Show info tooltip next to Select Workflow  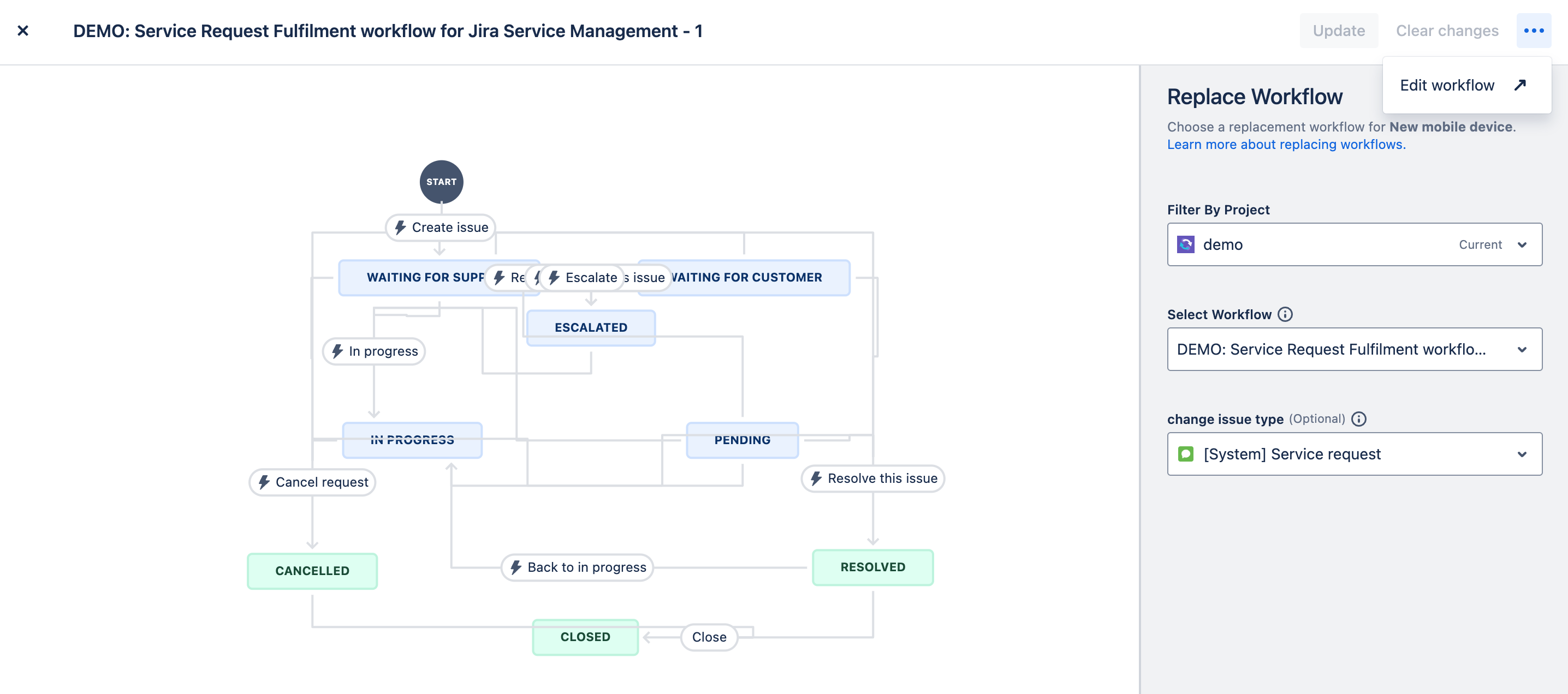(1285, 314)
